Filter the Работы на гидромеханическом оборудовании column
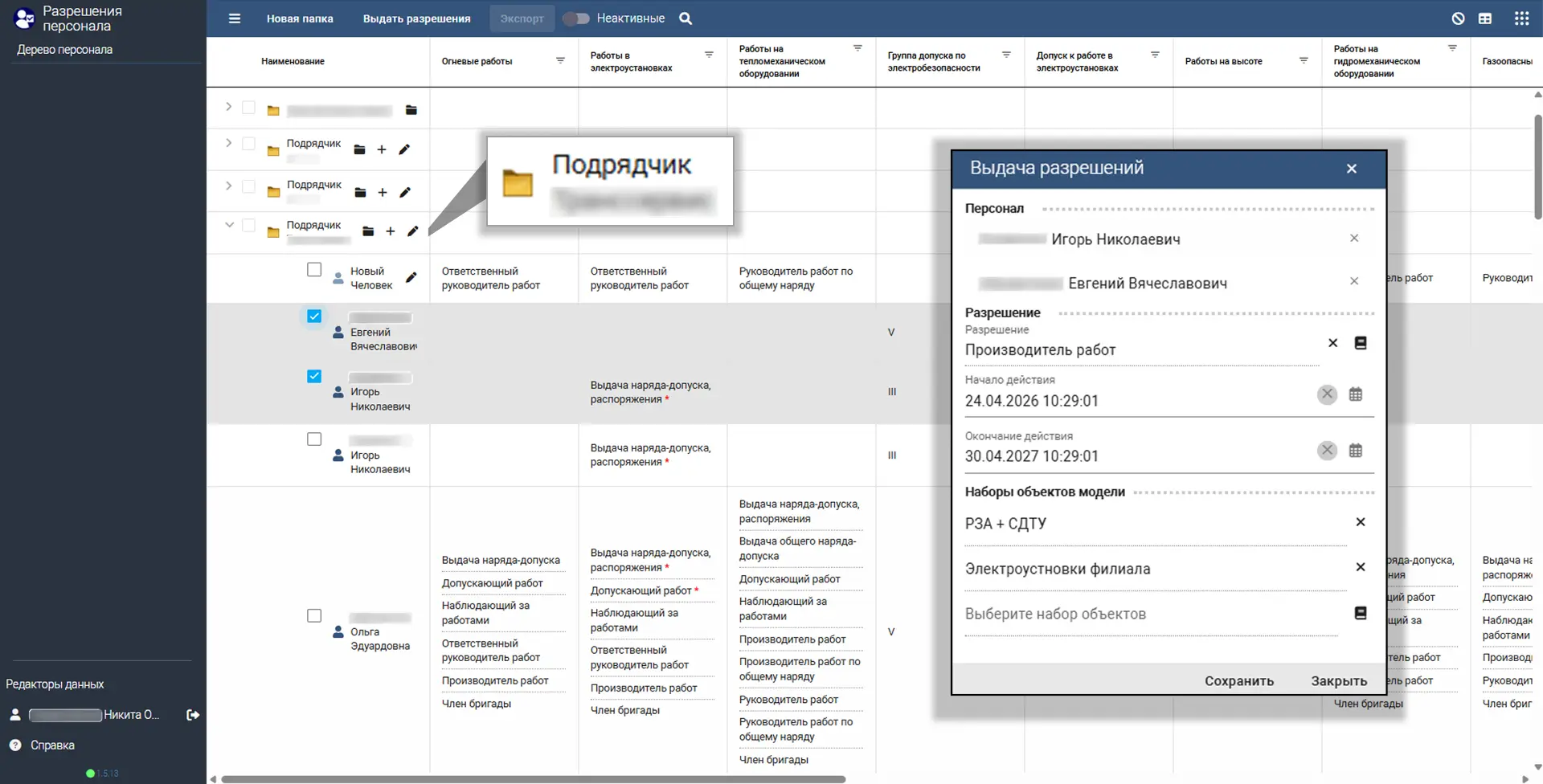Screen dimensions: 1543x784 point(1452,48)
